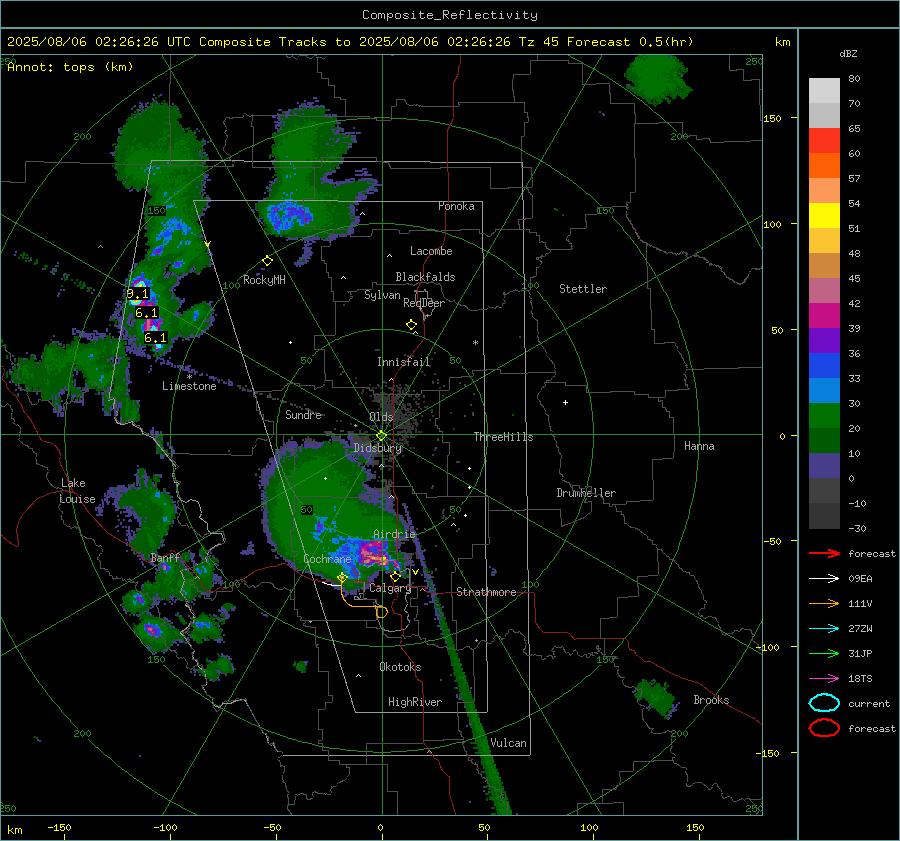Click the Ponoka label
The image size is (900, 841).
click(456, 206)
